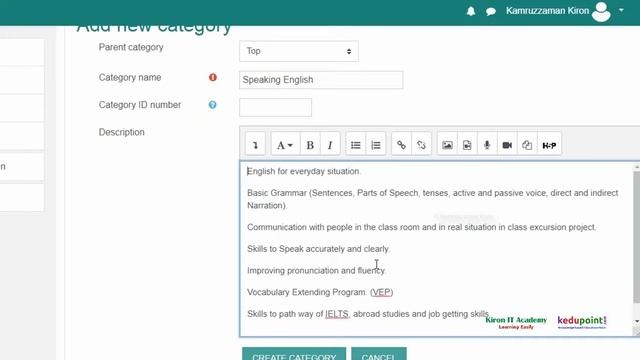640x360 pixels.
Task: Click the word 'IELTS' in the description
Action: coord(337,314)
